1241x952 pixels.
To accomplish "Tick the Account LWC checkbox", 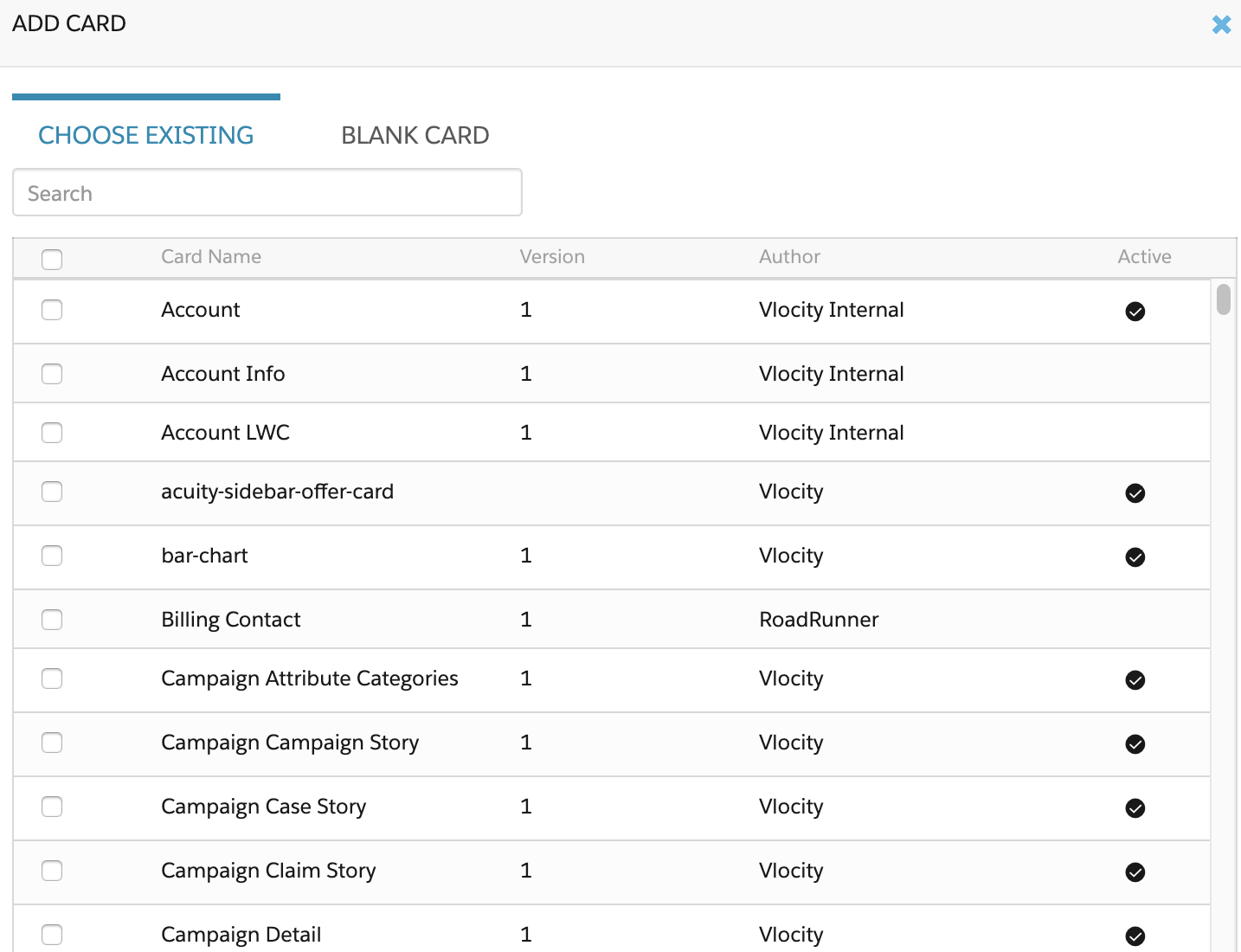I will pyautogui.click(x=52, y=432).
